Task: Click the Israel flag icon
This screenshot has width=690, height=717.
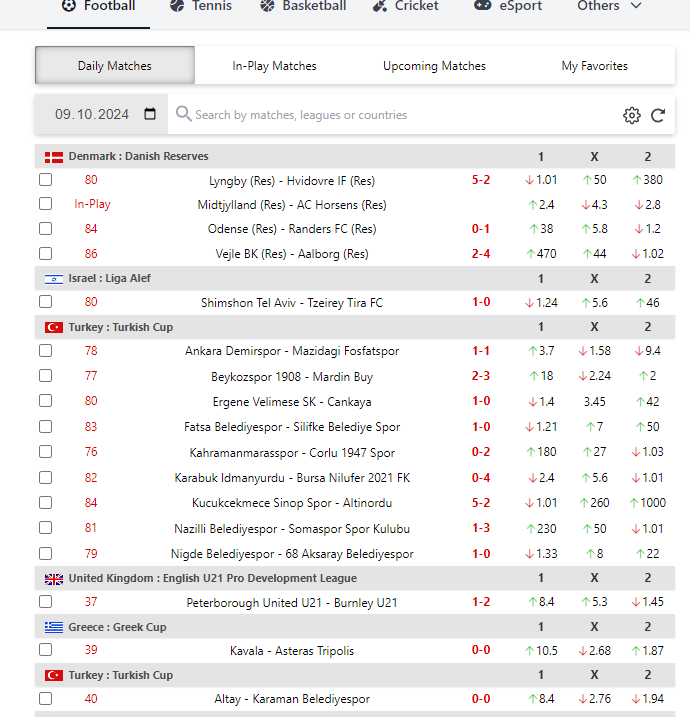Action: [54, 279]
